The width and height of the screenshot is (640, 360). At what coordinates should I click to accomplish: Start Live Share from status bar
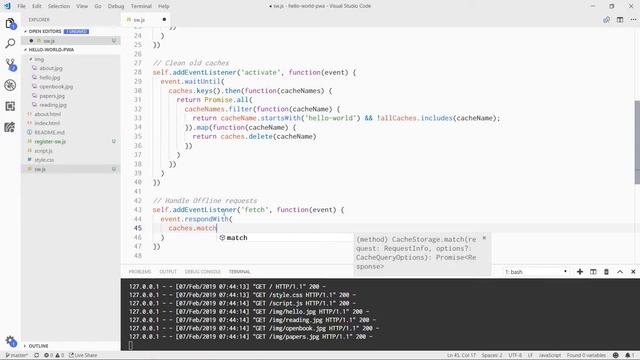click(83, 356)
